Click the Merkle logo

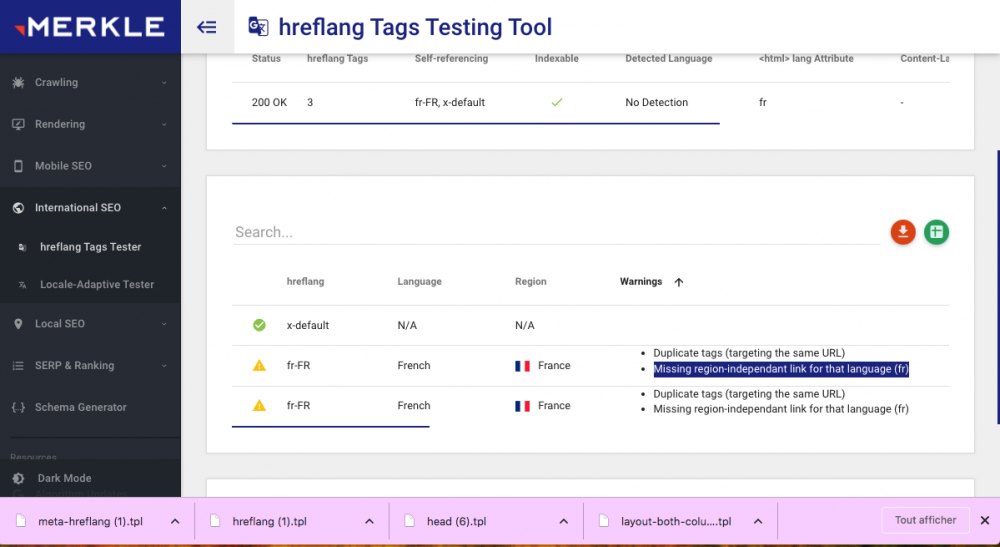[x=90, y=27]
